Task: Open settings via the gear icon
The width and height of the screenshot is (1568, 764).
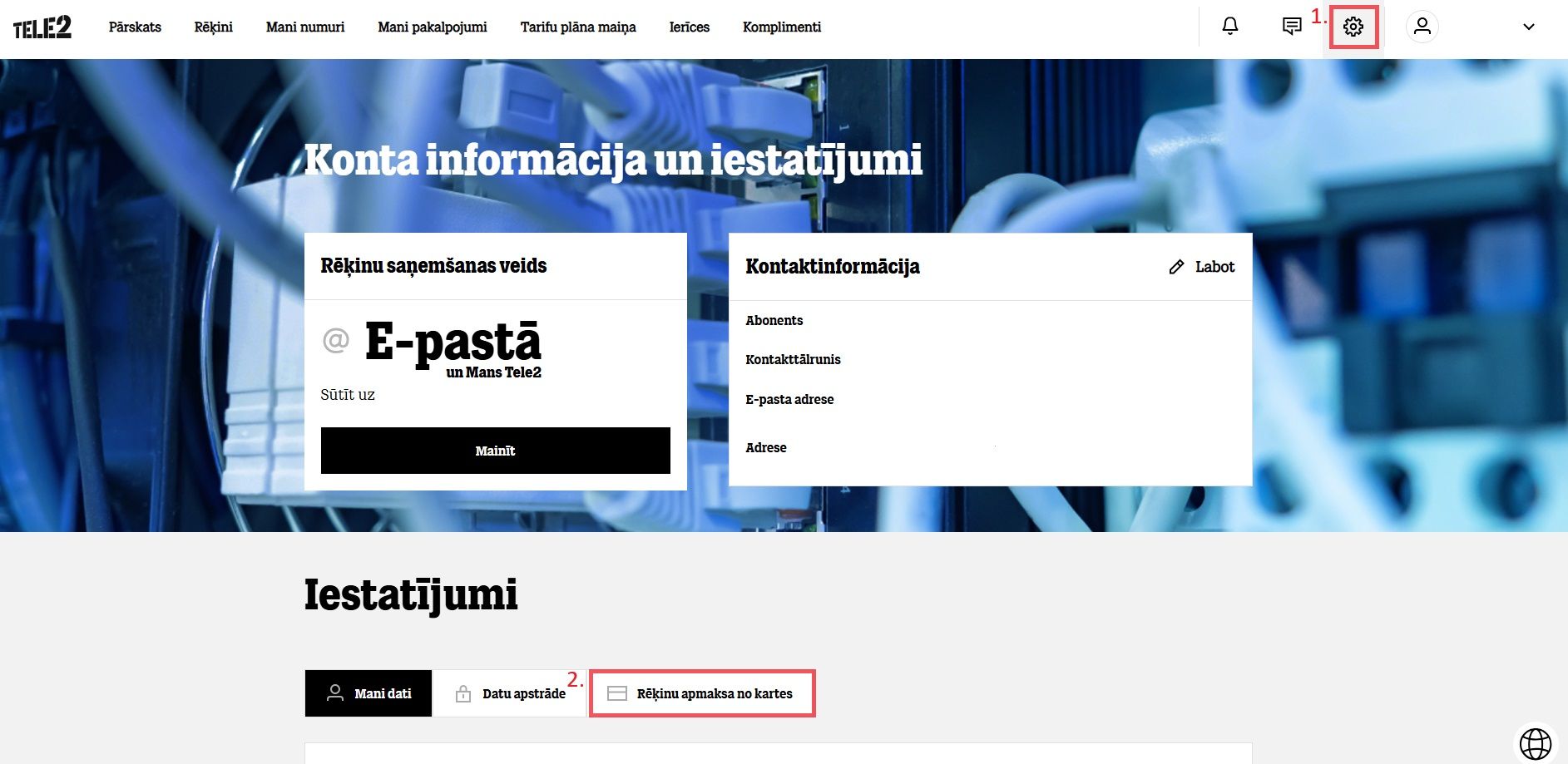Action: point(1353,27)
